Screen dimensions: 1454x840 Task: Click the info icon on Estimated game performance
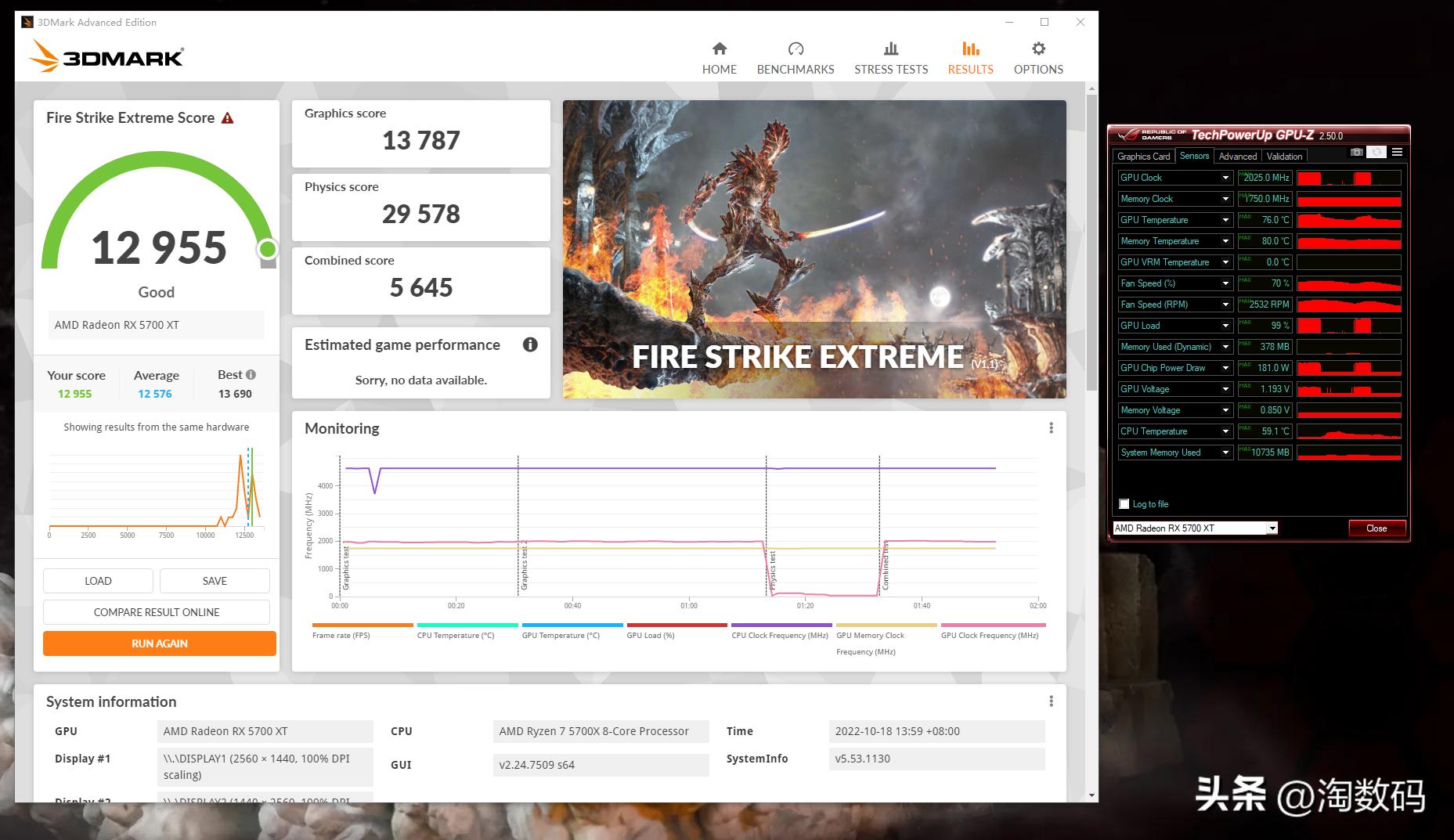(x=530, y=344)
